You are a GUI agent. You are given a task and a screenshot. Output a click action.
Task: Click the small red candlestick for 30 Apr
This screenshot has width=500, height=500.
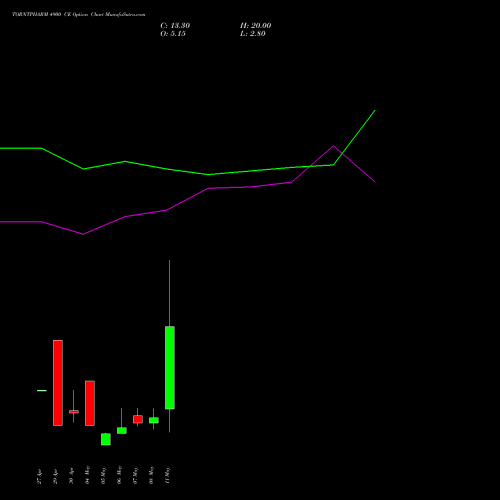click(x=74, y=412)
